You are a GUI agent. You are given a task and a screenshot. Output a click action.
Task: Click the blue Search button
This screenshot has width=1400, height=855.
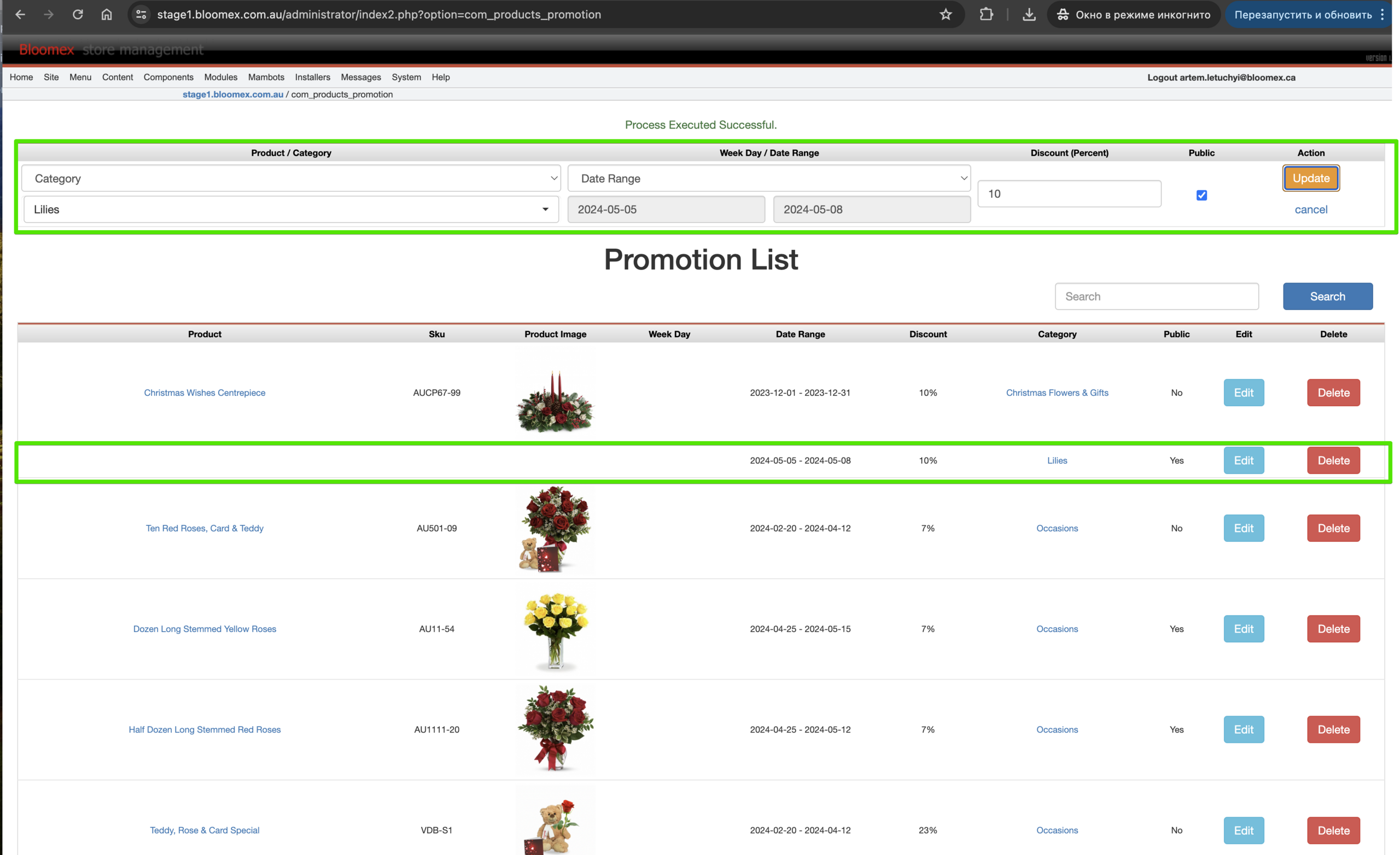[x=1327, y=296]
